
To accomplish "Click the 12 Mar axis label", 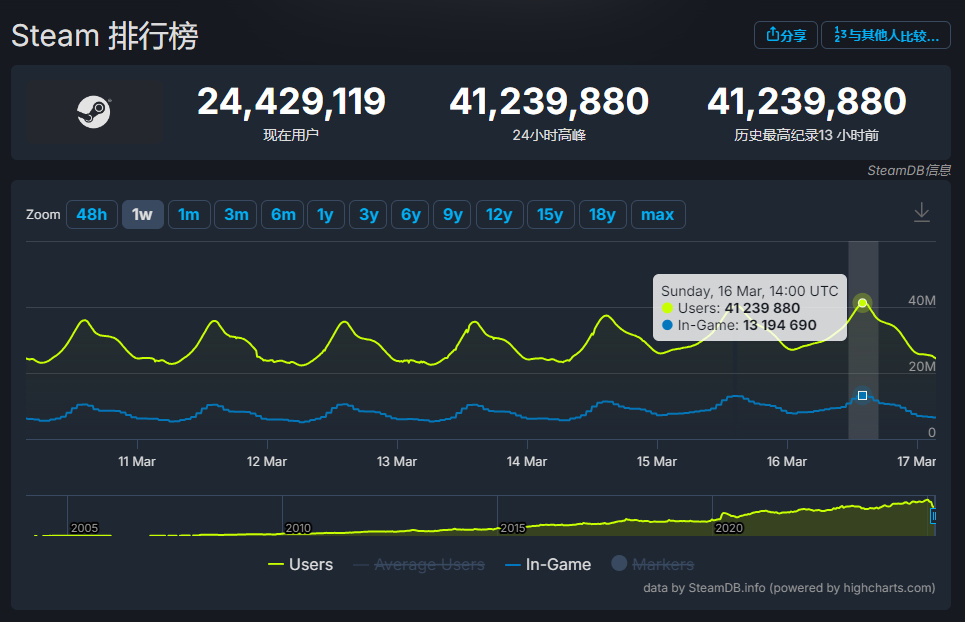I will [x=266, y=461].
